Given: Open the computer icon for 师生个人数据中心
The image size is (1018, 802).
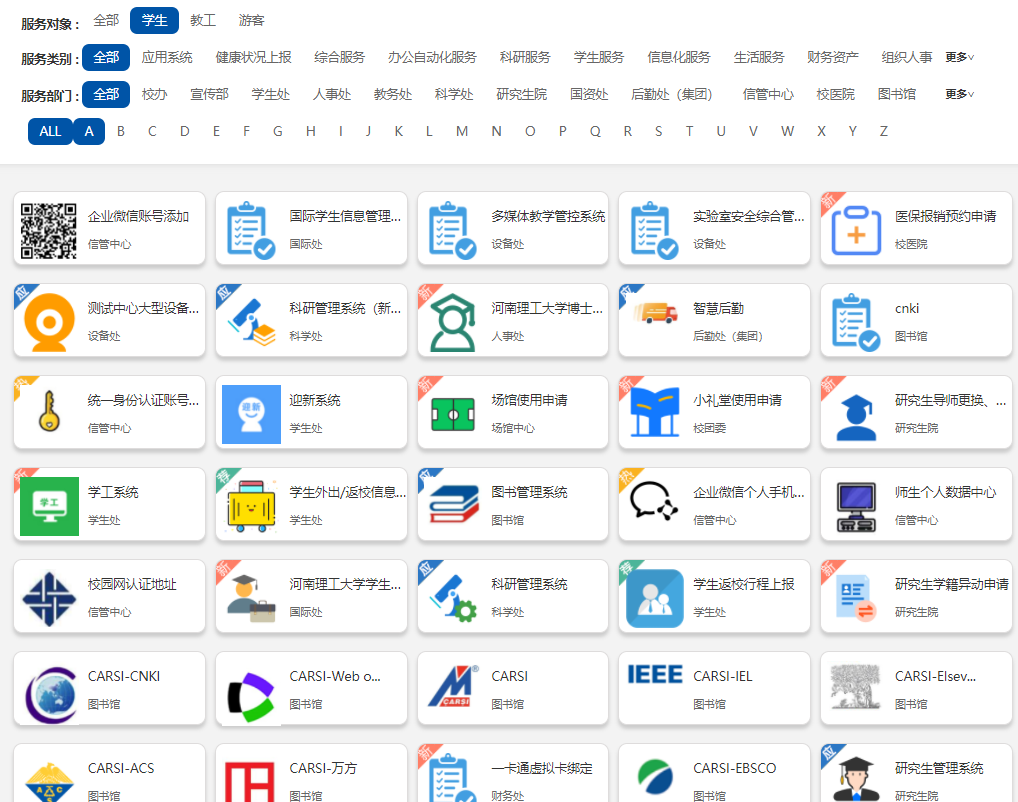Looking at the screenshot, I should coord(856,507).
